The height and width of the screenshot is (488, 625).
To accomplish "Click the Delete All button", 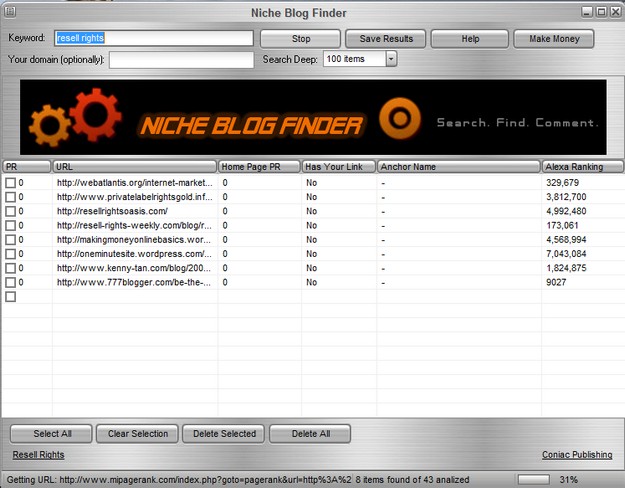I will 311,434.
